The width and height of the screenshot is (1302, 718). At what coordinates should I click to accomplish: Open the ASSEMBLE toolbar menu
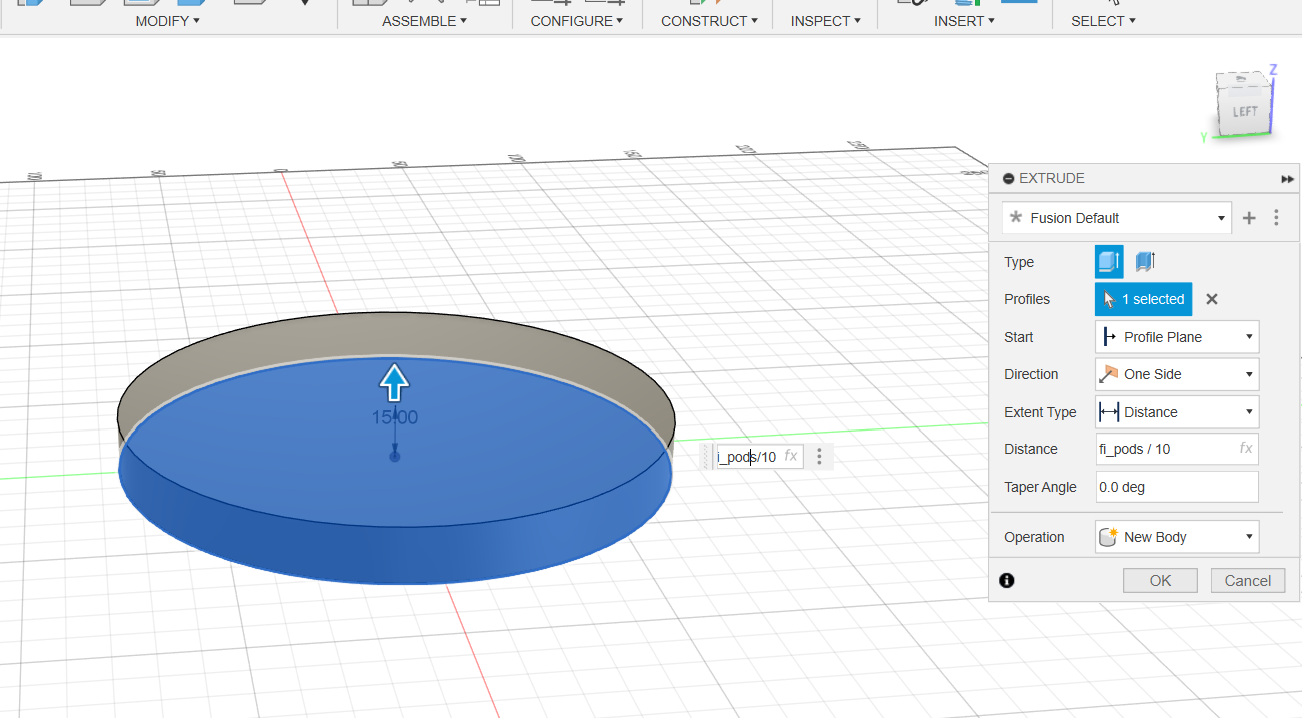tap(424, 21)
